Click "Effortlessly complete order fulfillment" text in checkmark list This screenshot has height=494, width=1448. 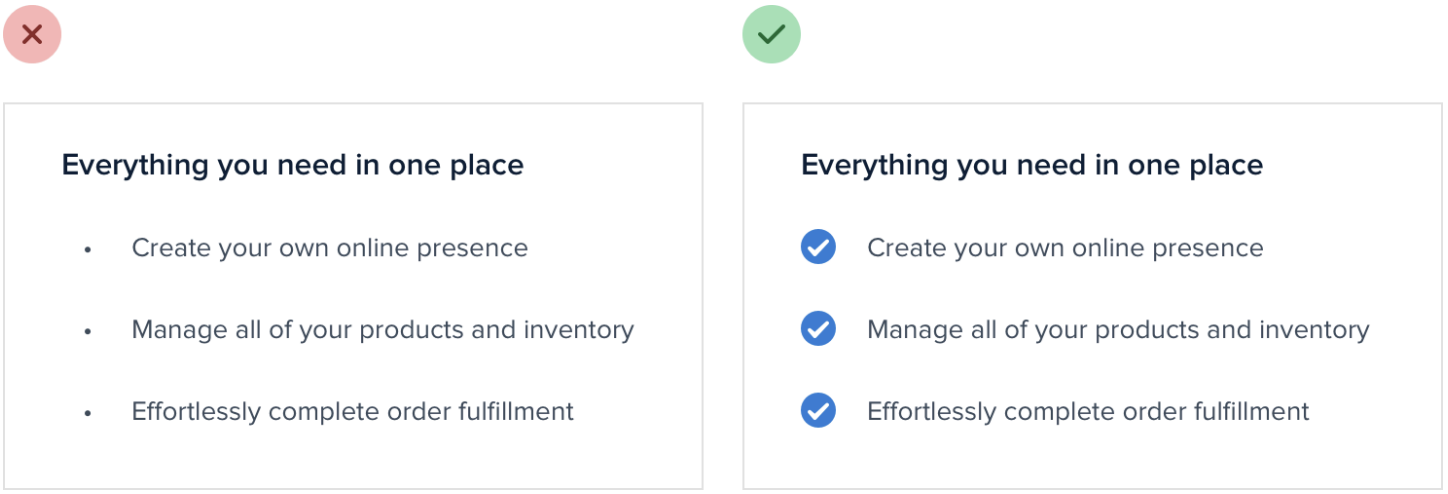[1087, 411]
